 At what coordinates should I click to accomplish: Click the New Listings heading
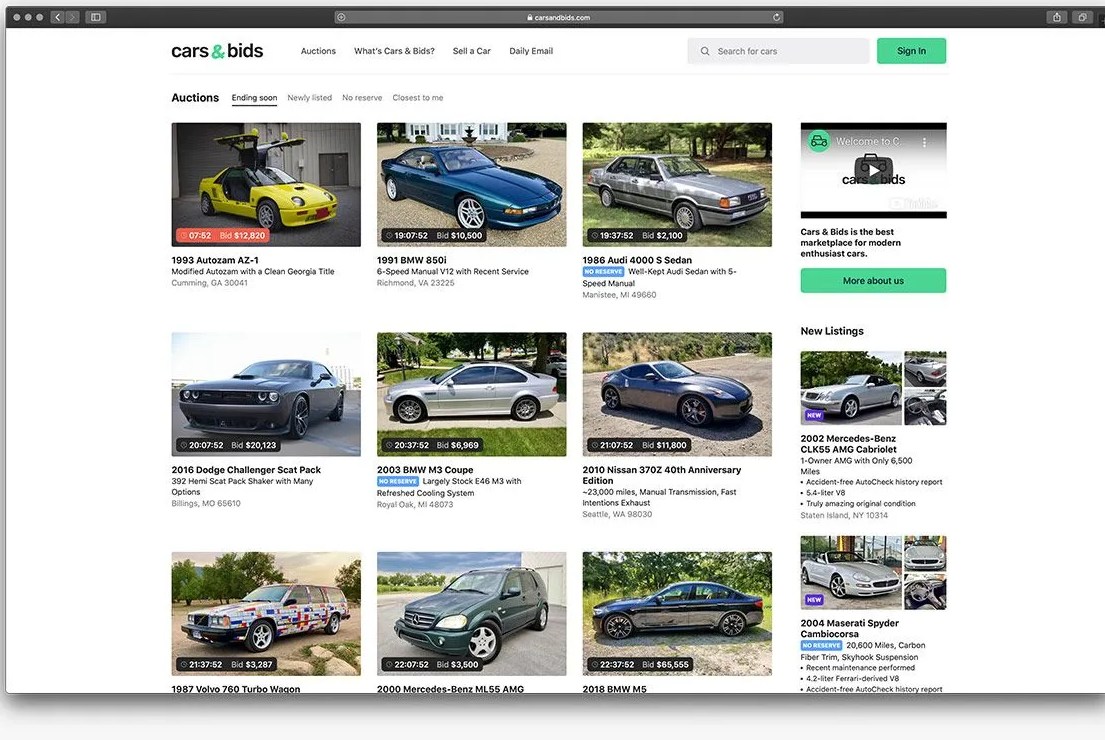(832, 331)
